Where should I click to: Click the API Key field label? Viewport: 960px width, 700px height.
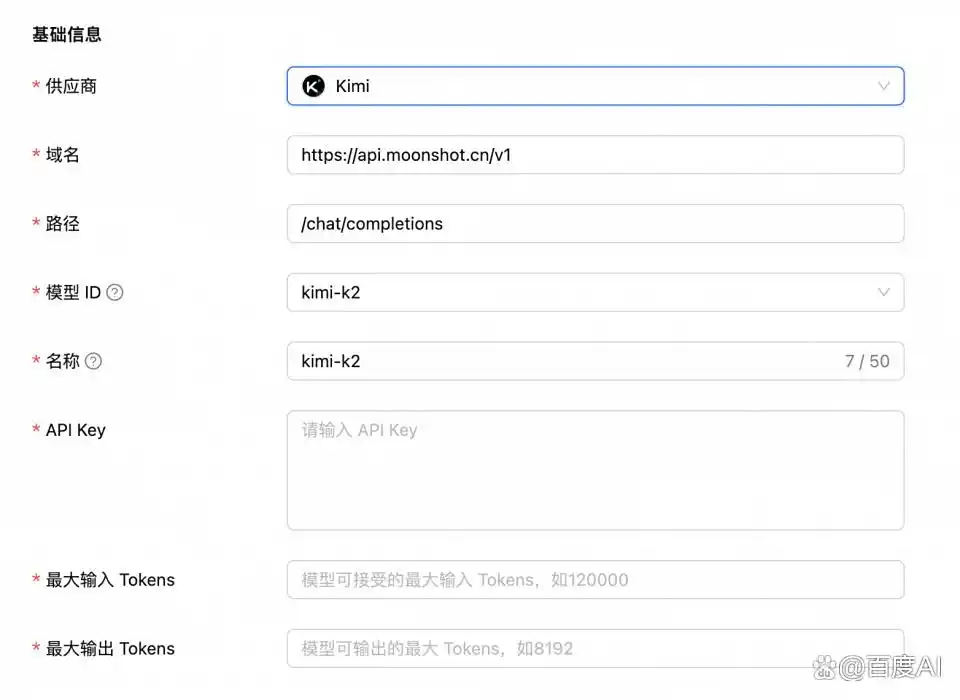point(75,430)
